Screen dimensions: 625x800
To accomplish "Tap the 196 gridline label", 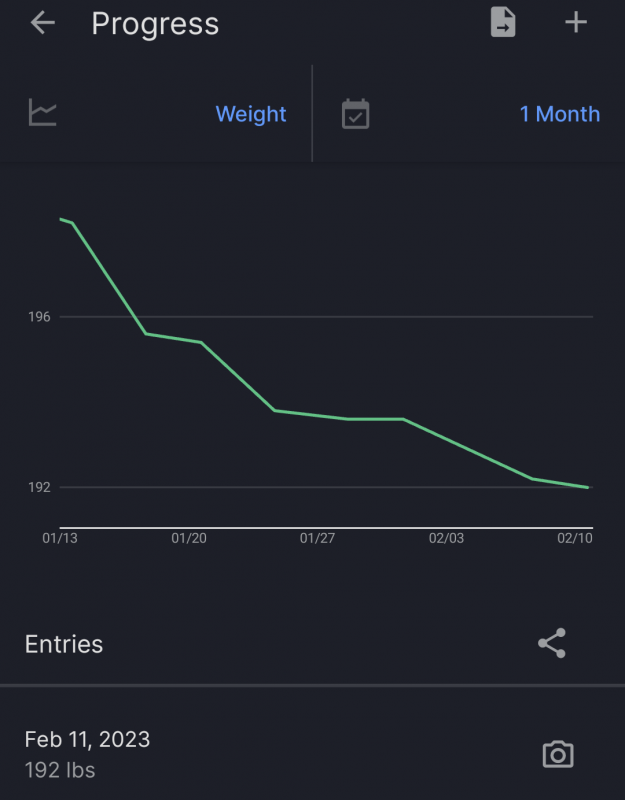I will (39, 317).
